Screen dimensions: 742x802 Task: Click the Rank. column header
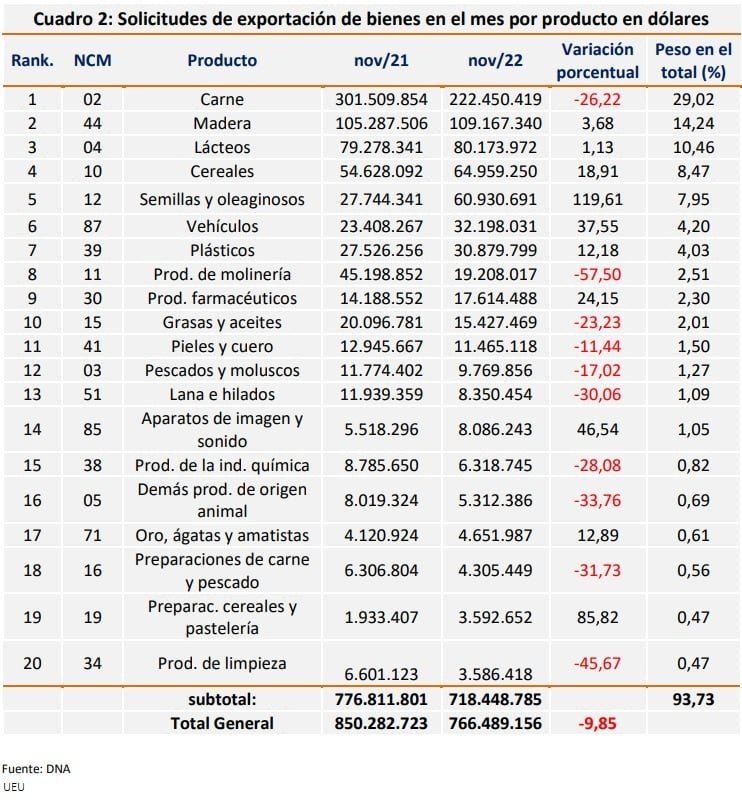point(32,60)
